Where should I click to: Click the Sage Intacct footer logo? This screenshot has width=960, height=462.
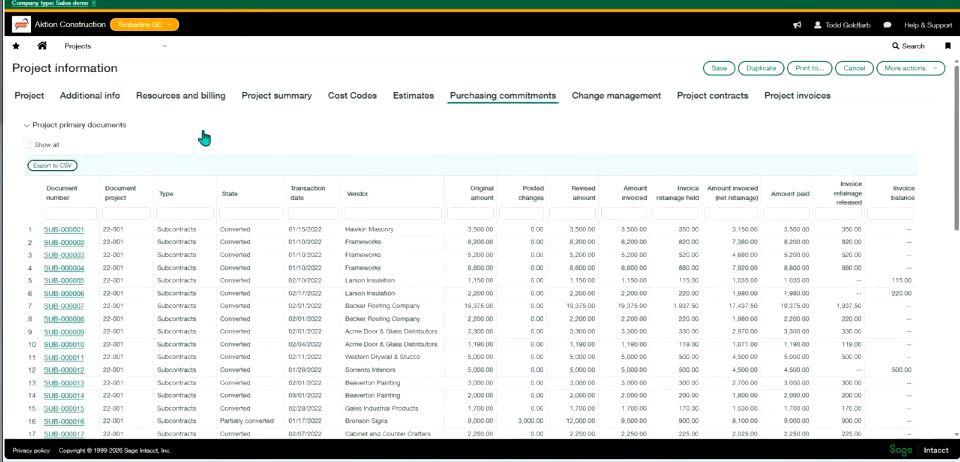point(918,450)
